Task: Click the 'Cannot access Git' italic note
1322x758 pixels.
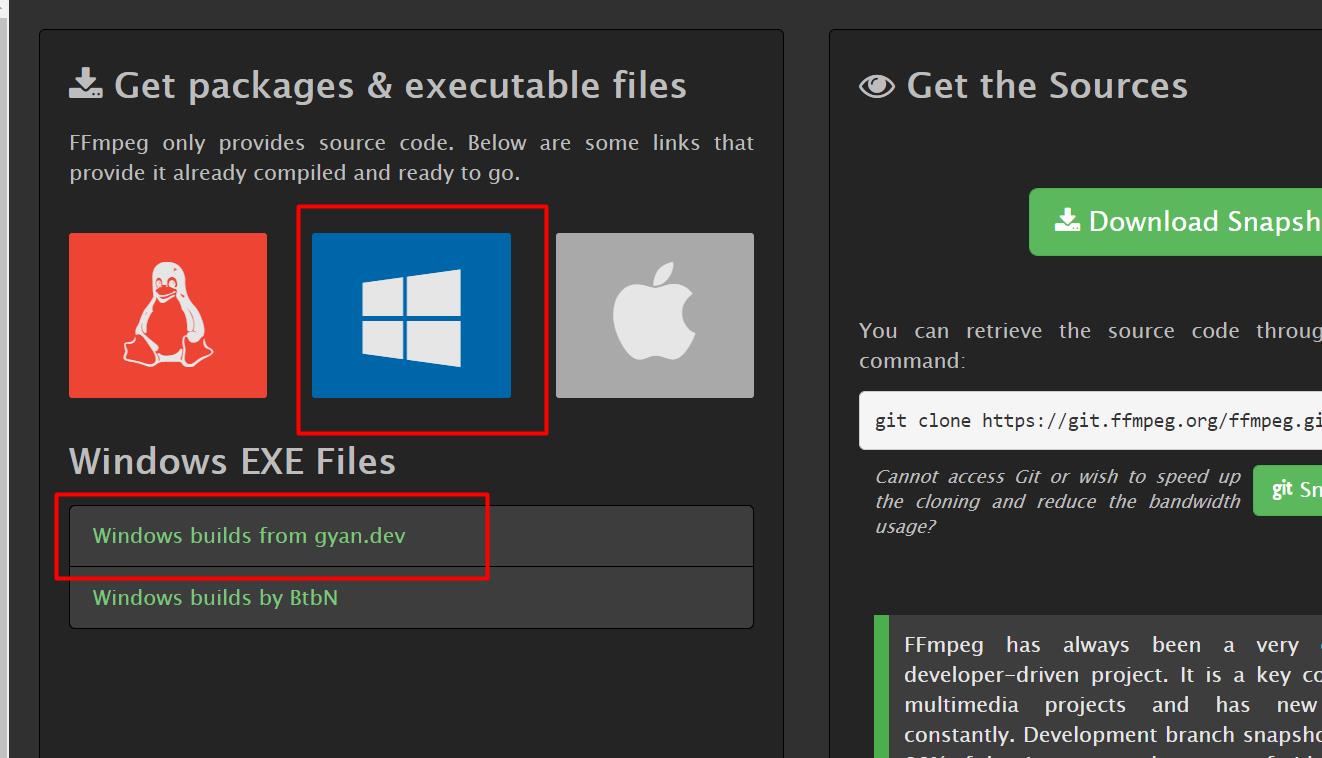Action: click(1057, 501)
